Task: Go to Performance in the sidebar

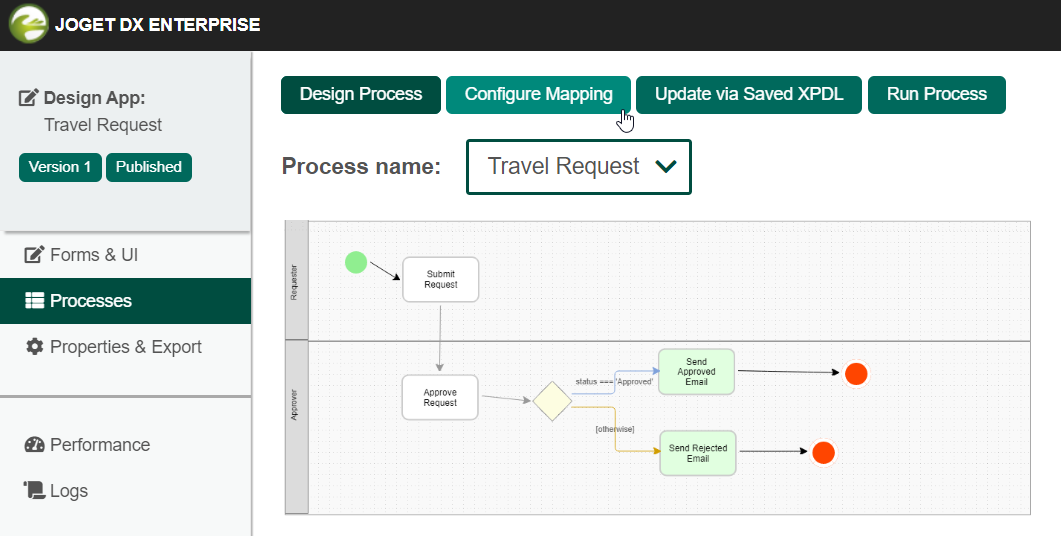Action: 100,445
